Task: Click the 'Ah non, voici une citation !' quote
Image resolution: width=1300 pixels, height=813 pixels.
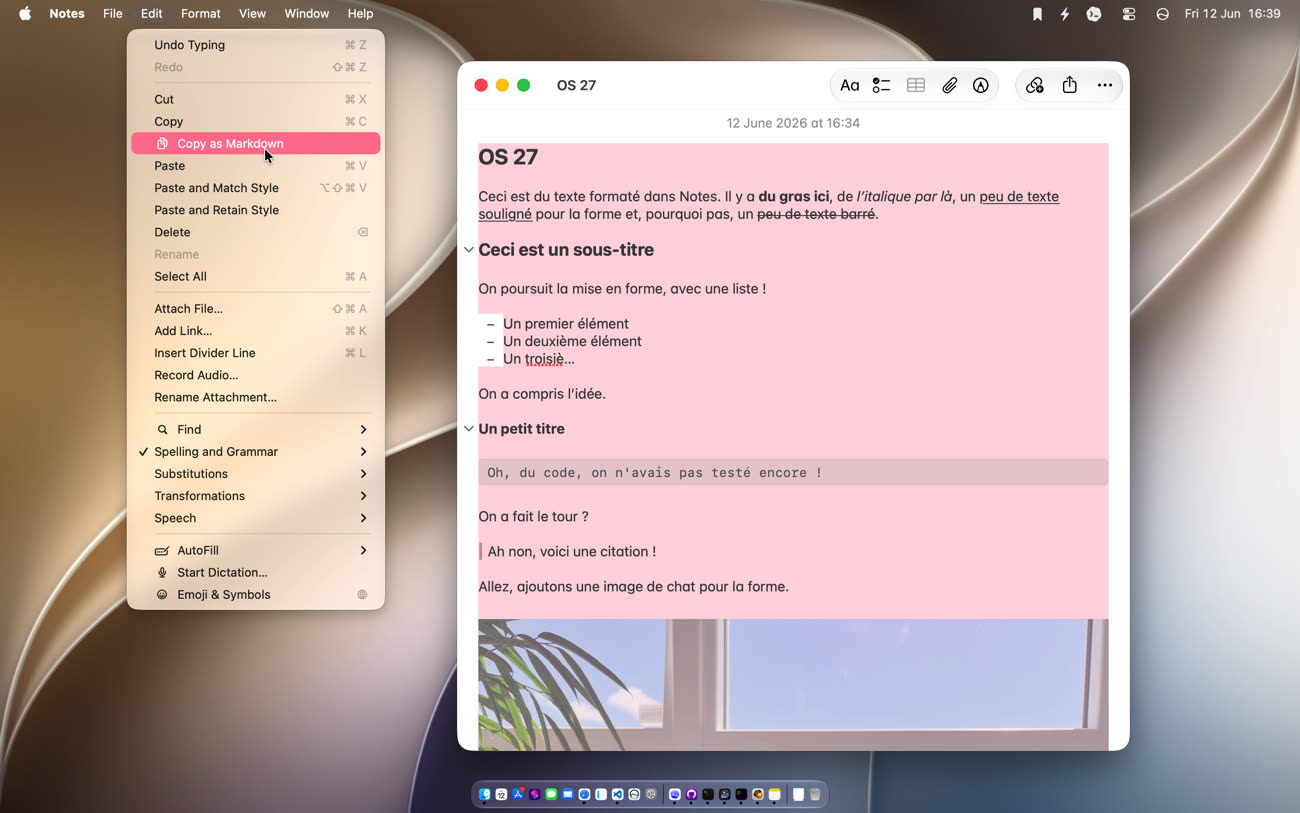Action: pos(572,552)
